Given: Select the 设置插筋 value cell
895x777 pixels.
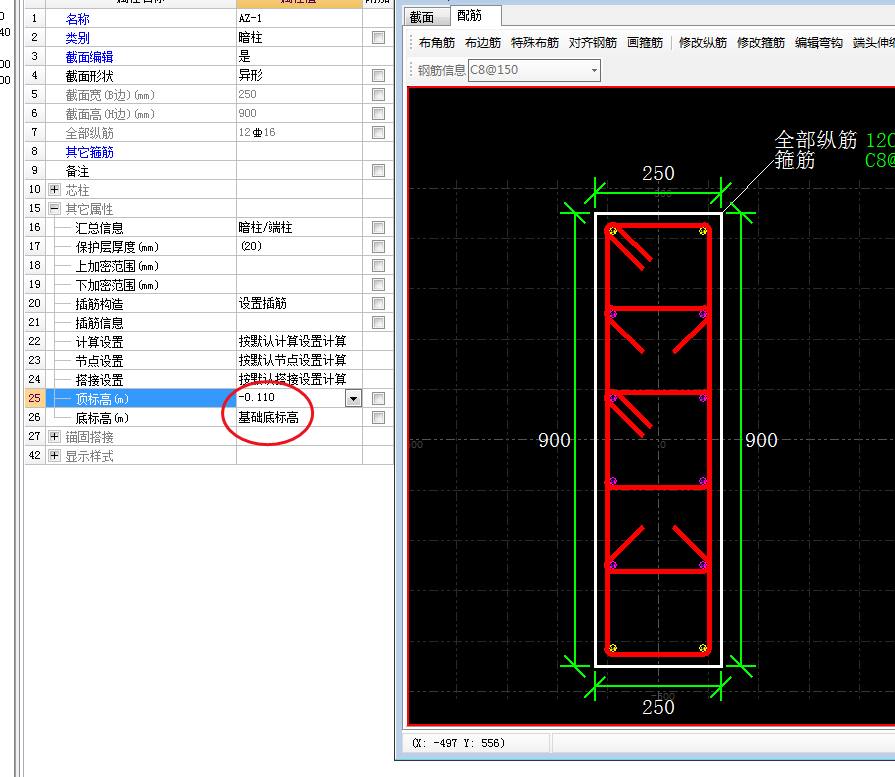Looking at the screenshot, I should (299, 303).
